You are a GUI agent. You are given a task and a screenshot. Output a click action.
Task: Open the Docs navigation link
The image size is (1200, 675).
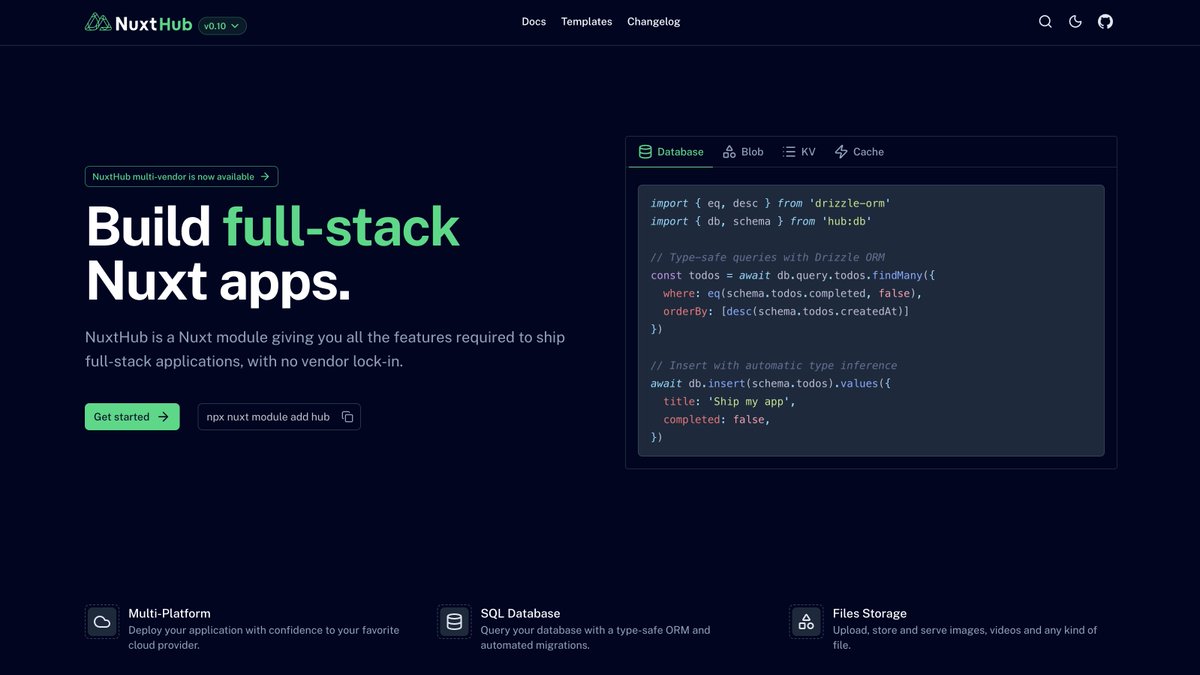click(x=534, y=22)
